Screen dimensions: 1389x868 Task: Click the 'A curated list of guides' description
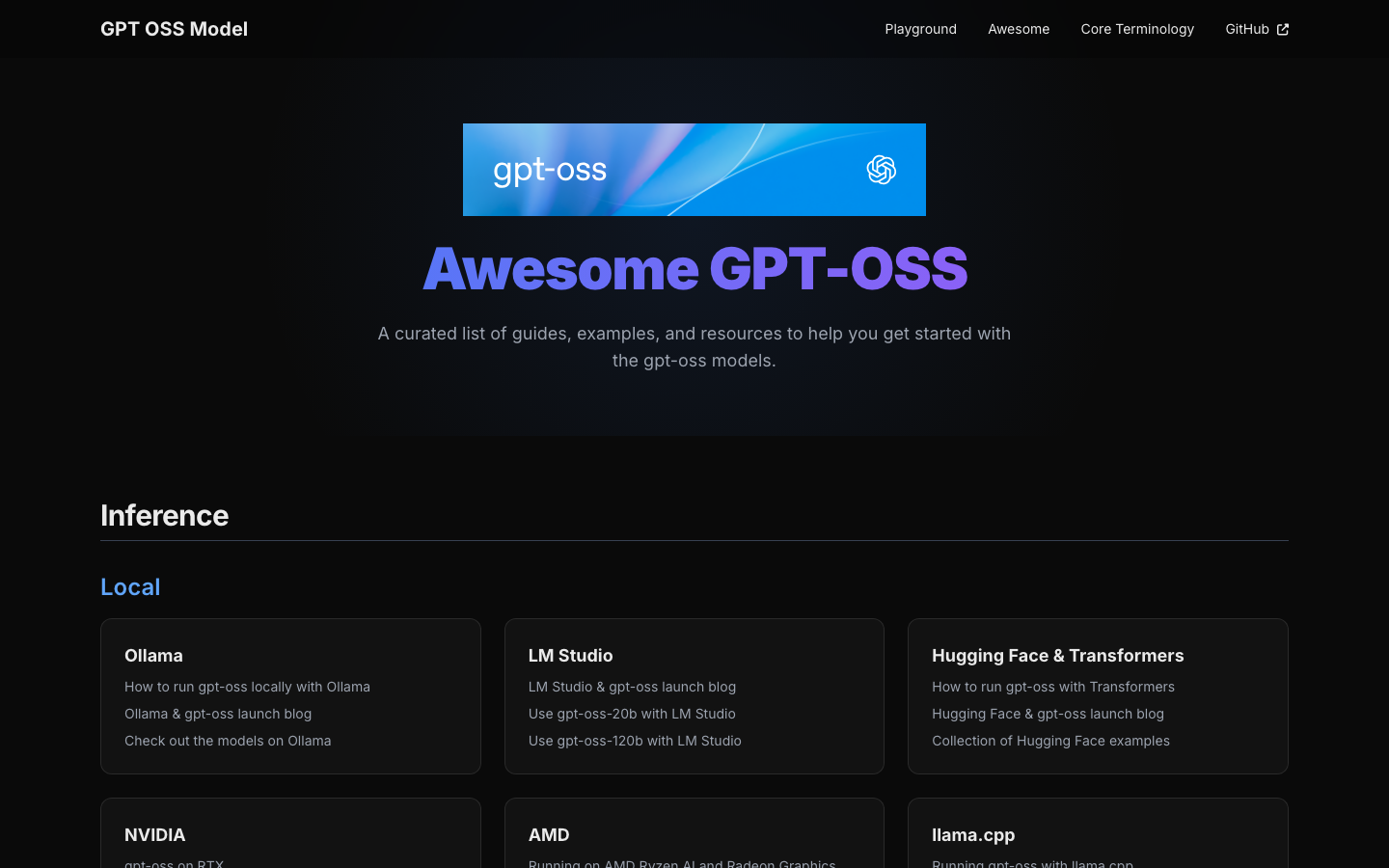click(x=694, y=347)
